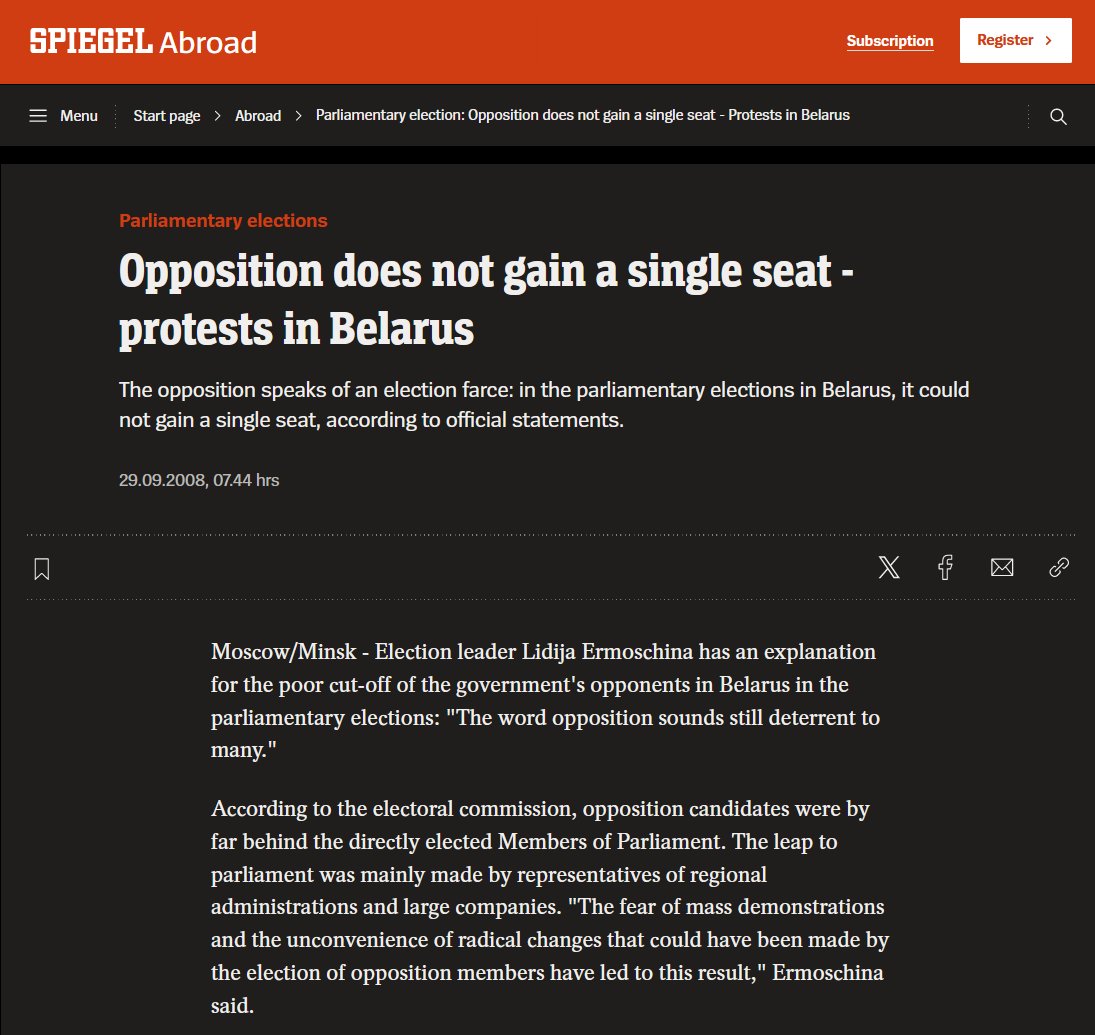Click the main article headline
Screen dimensions: 1095x1035
click(485, 299)
